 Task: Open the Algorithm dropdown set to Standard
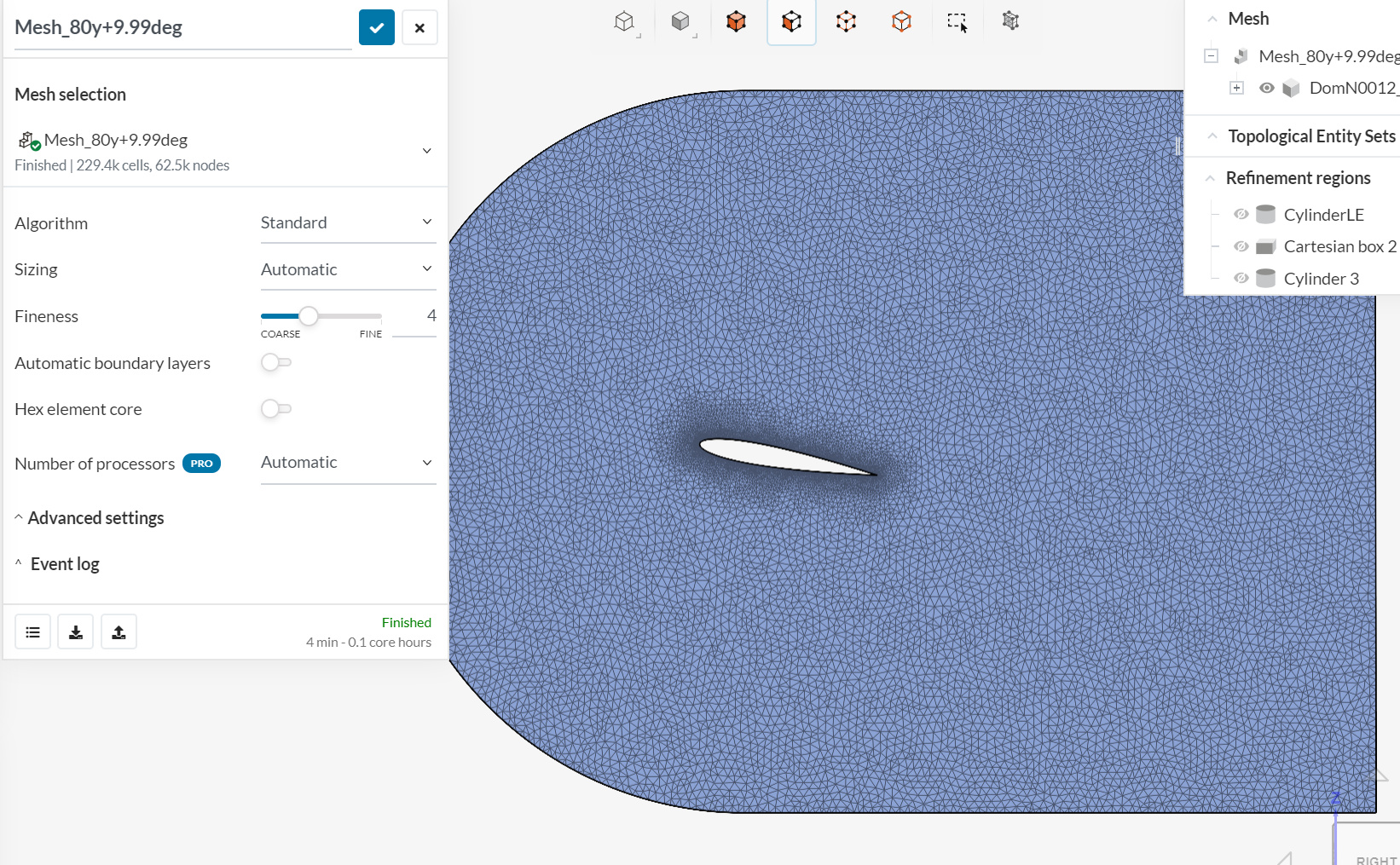point(348,223)
